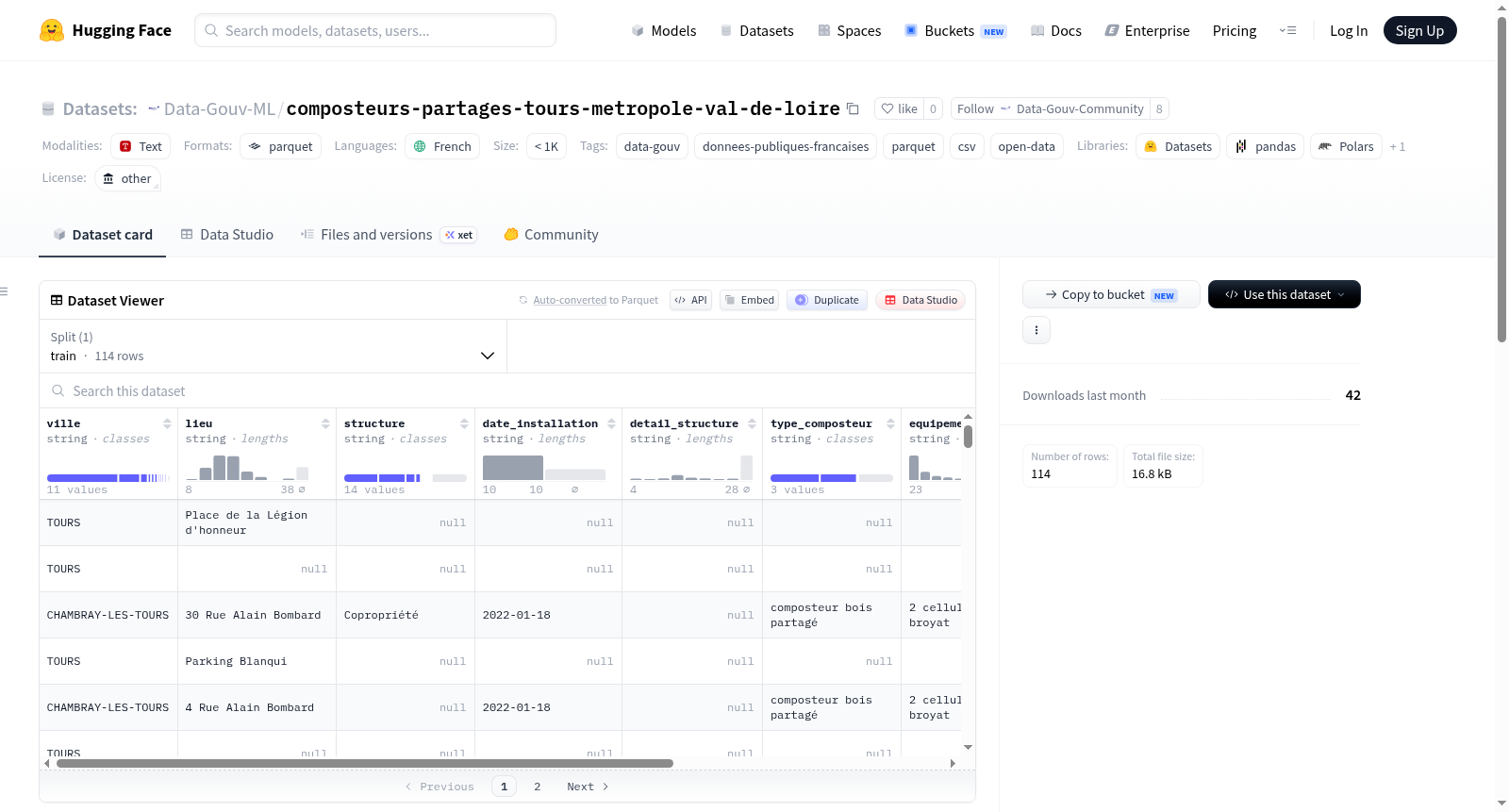Screen dimensions: 1509x812
Task: Click the Sign Up button
Action: (1419, 30)
